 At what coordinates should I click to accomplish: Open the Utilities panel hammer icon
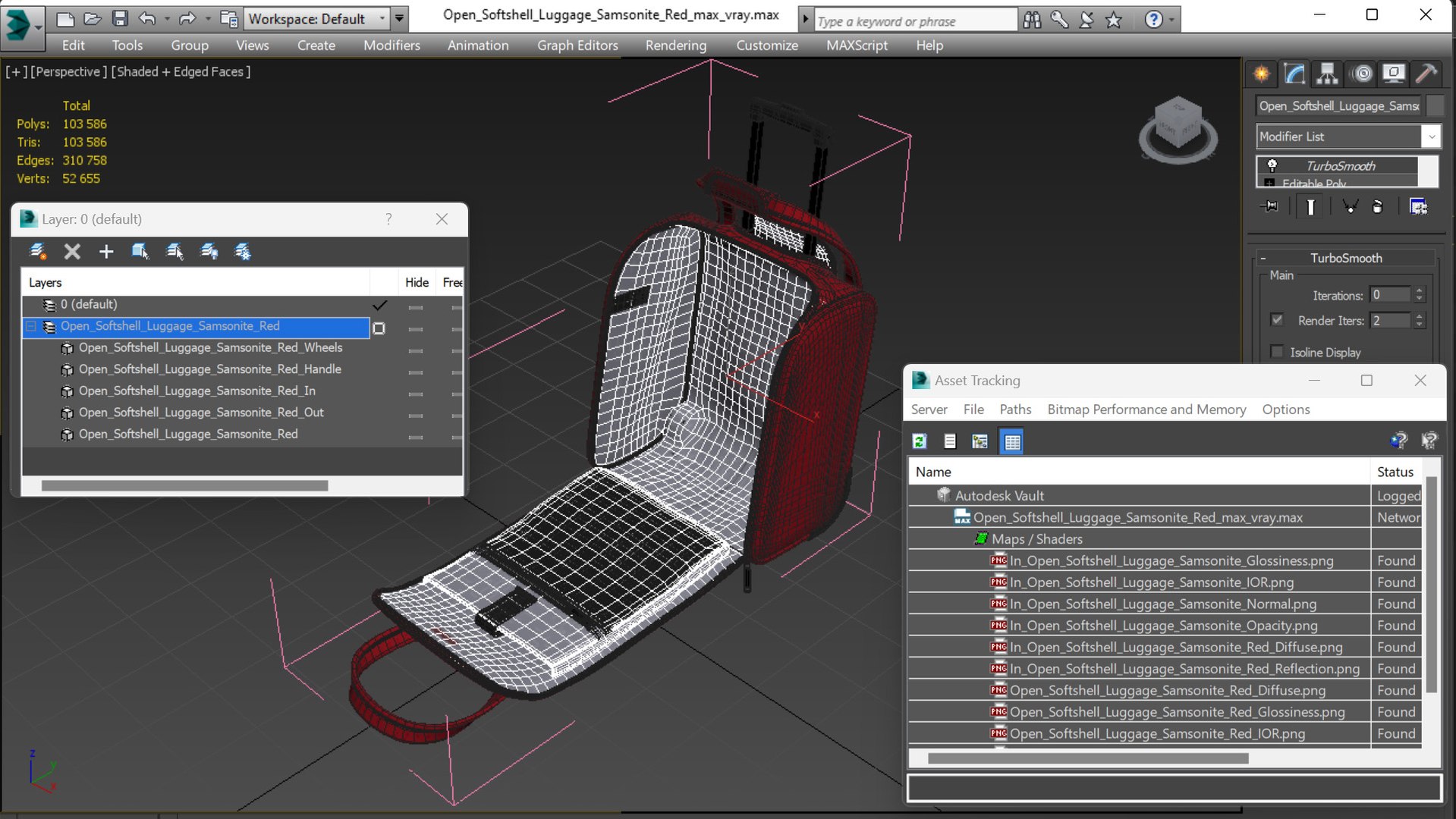coord(1426,74)
